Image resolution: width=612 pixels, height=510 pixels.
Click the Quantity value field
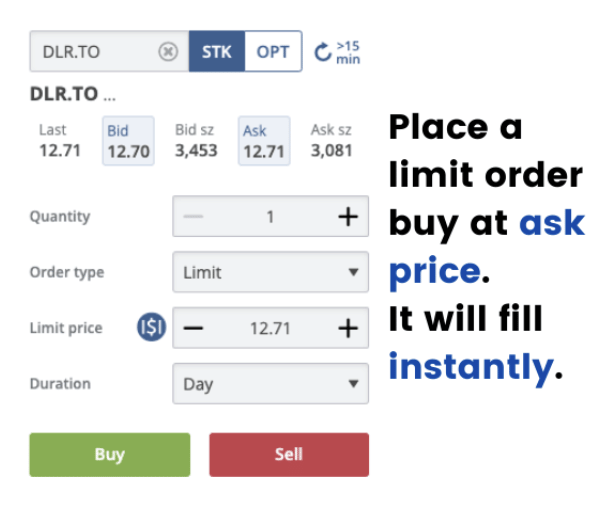tap(270, 216)
